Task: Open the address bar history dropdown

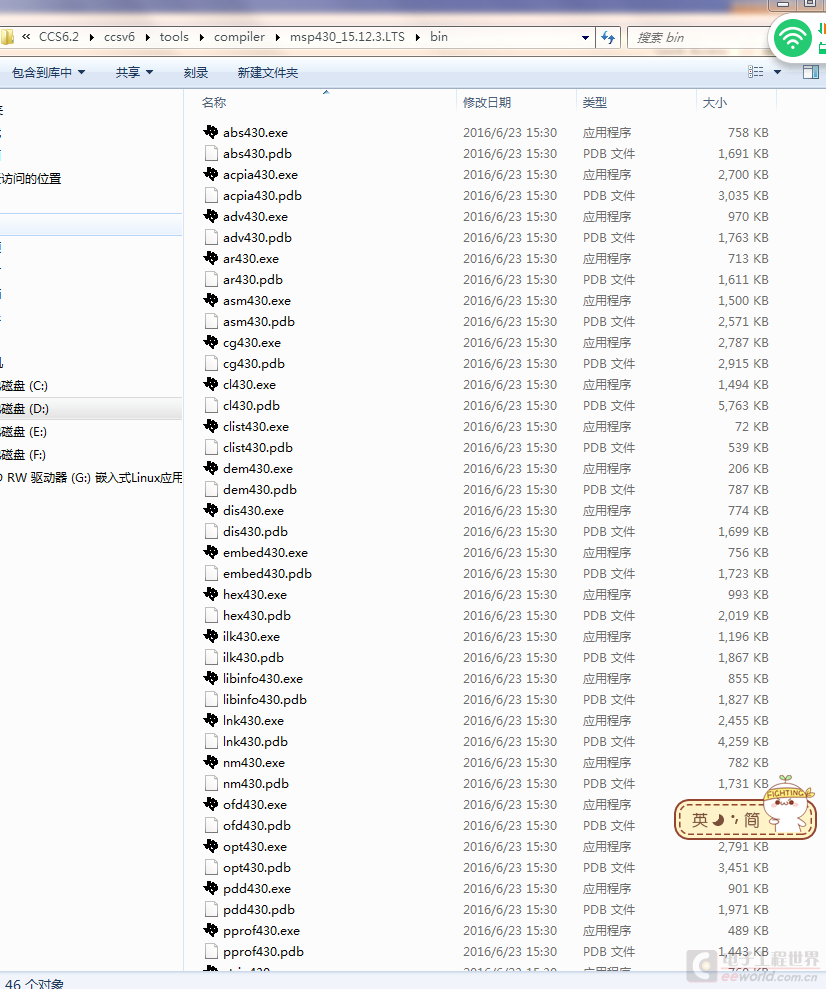Action: (x=585, y=37)
